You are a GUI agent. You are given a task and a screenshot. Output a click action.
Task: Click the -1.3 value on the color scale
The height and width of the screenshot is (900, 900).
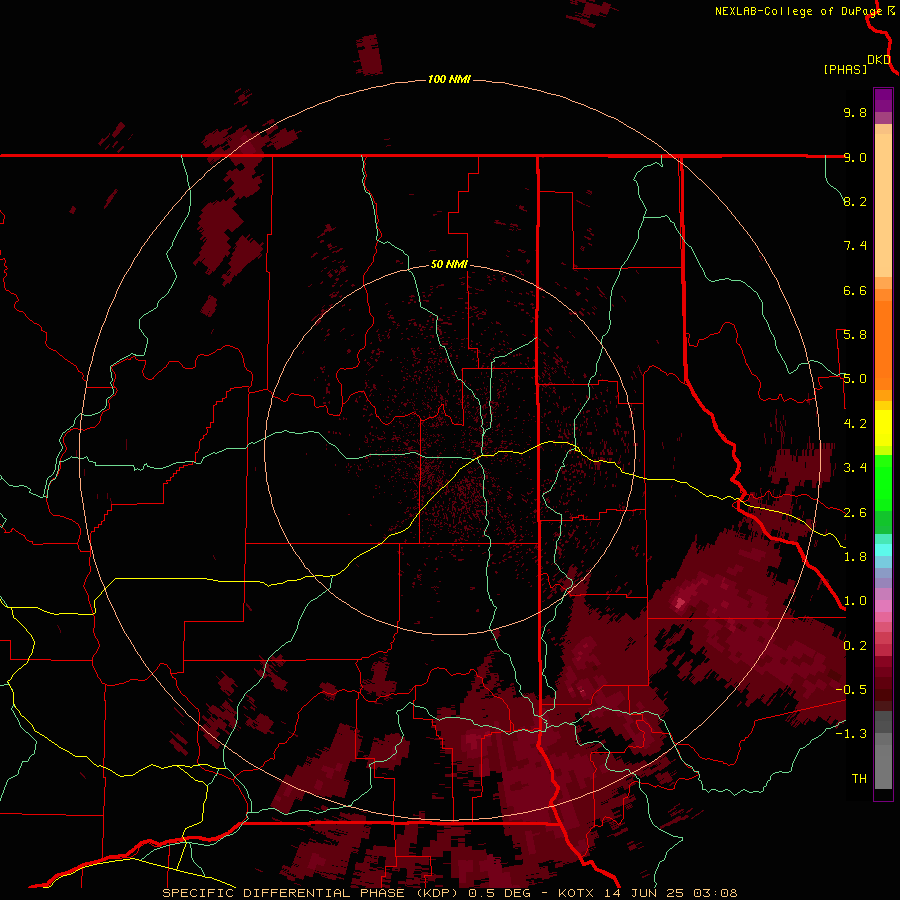coord(851,734)
